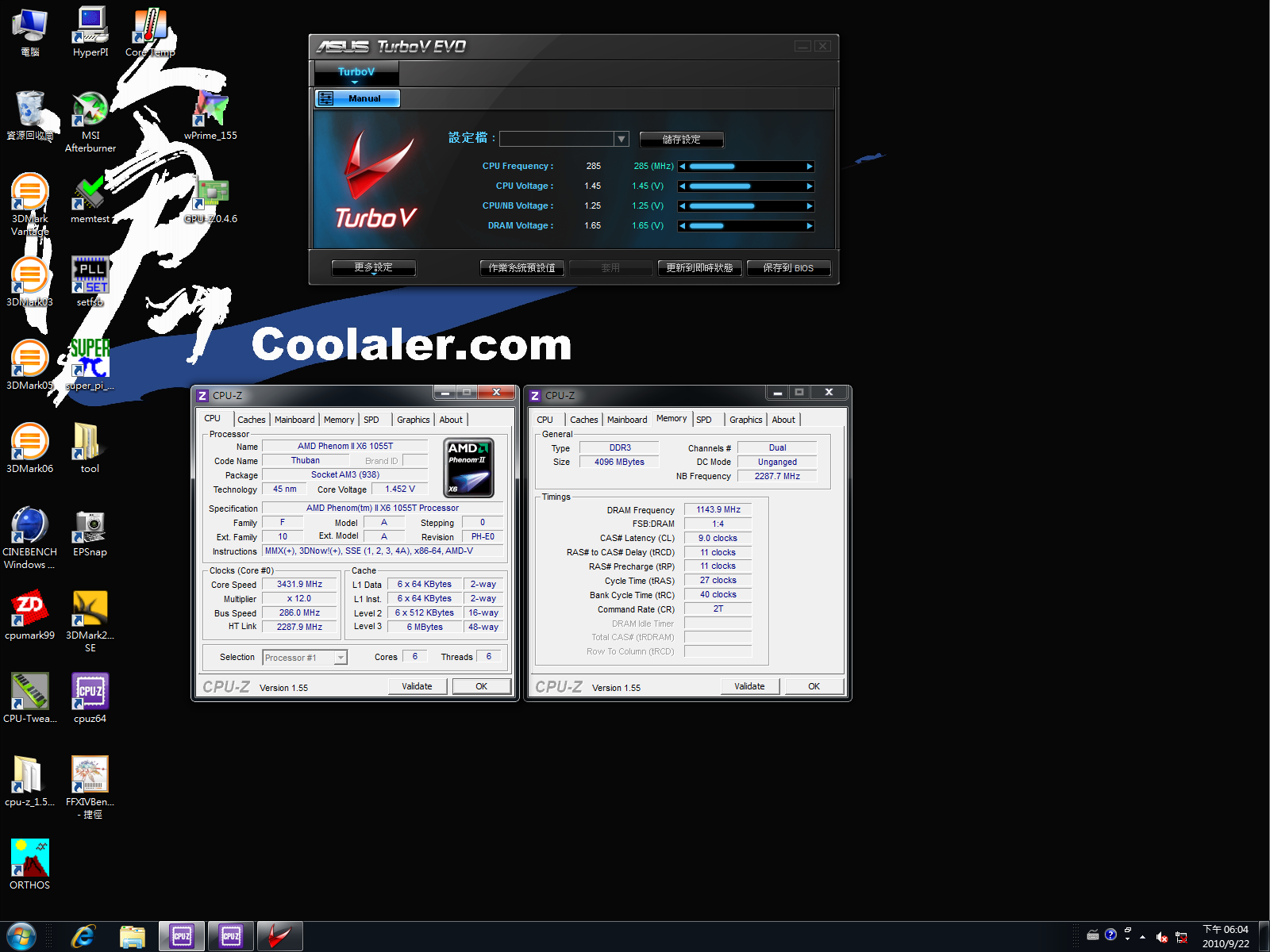Select the 3DMark03 desktop icon
Viewport: 1270px width, 952px height.
(x=30, y=282)
